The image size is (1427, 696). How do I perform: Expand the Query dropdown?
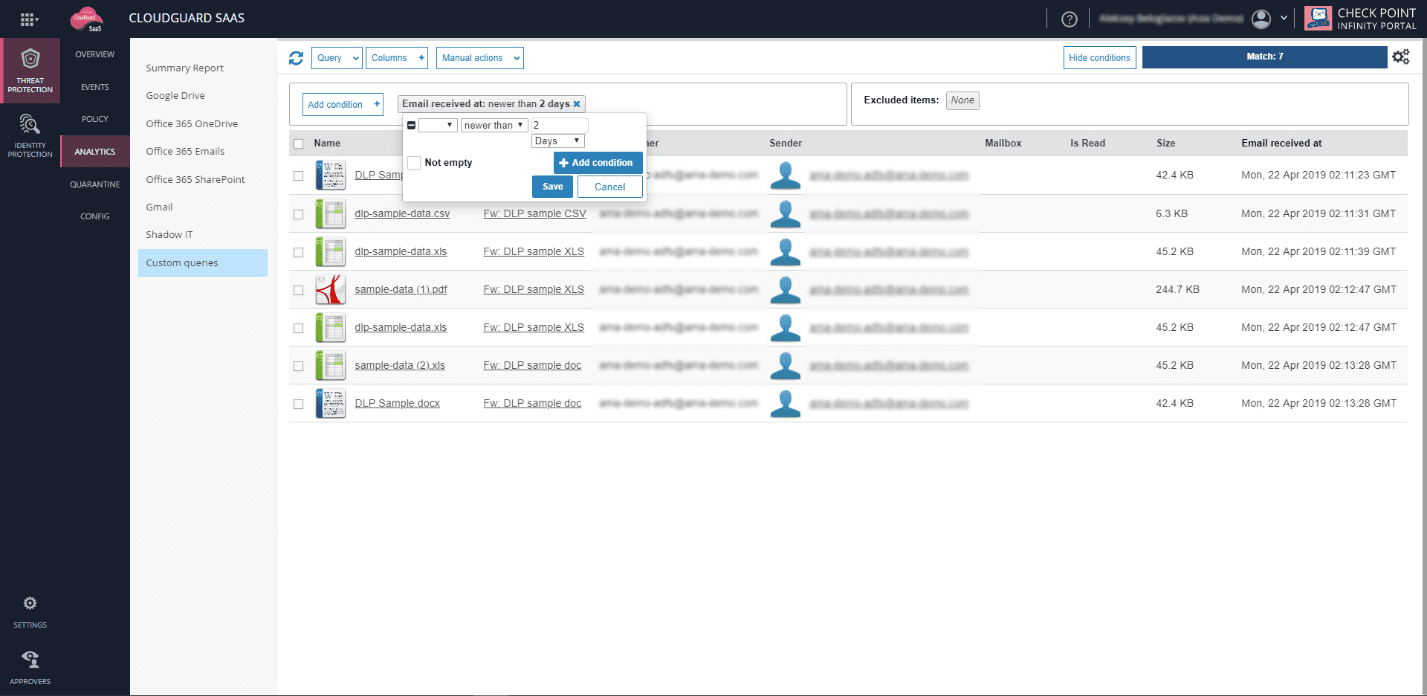pos(337,58)
